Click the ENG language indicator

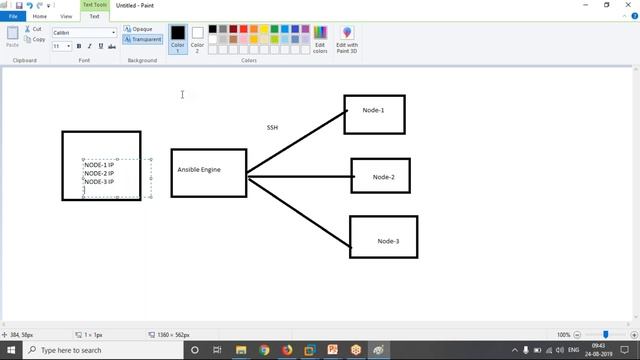click(573, 350)
